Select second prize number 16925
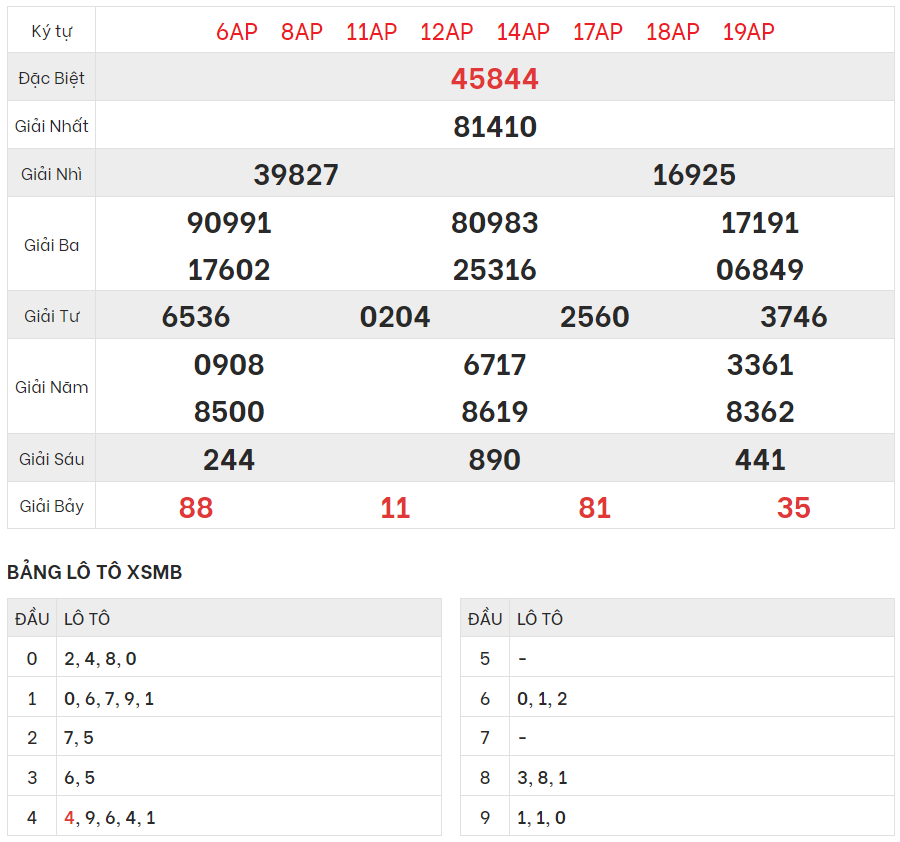The height and width of the screenshot is (842, 900). click(694, 175)
